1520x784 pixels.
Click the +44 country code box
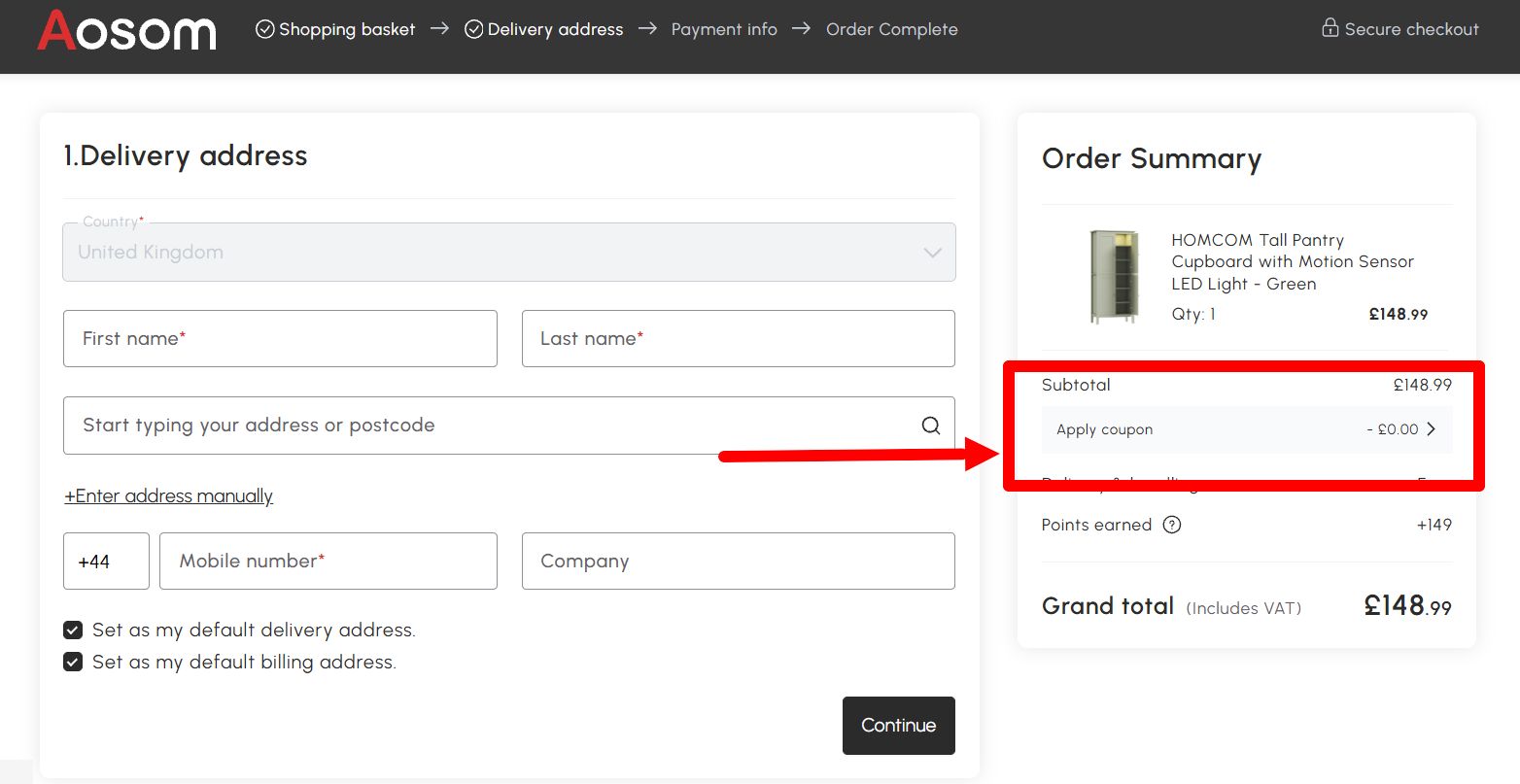(x=106, y=561)
